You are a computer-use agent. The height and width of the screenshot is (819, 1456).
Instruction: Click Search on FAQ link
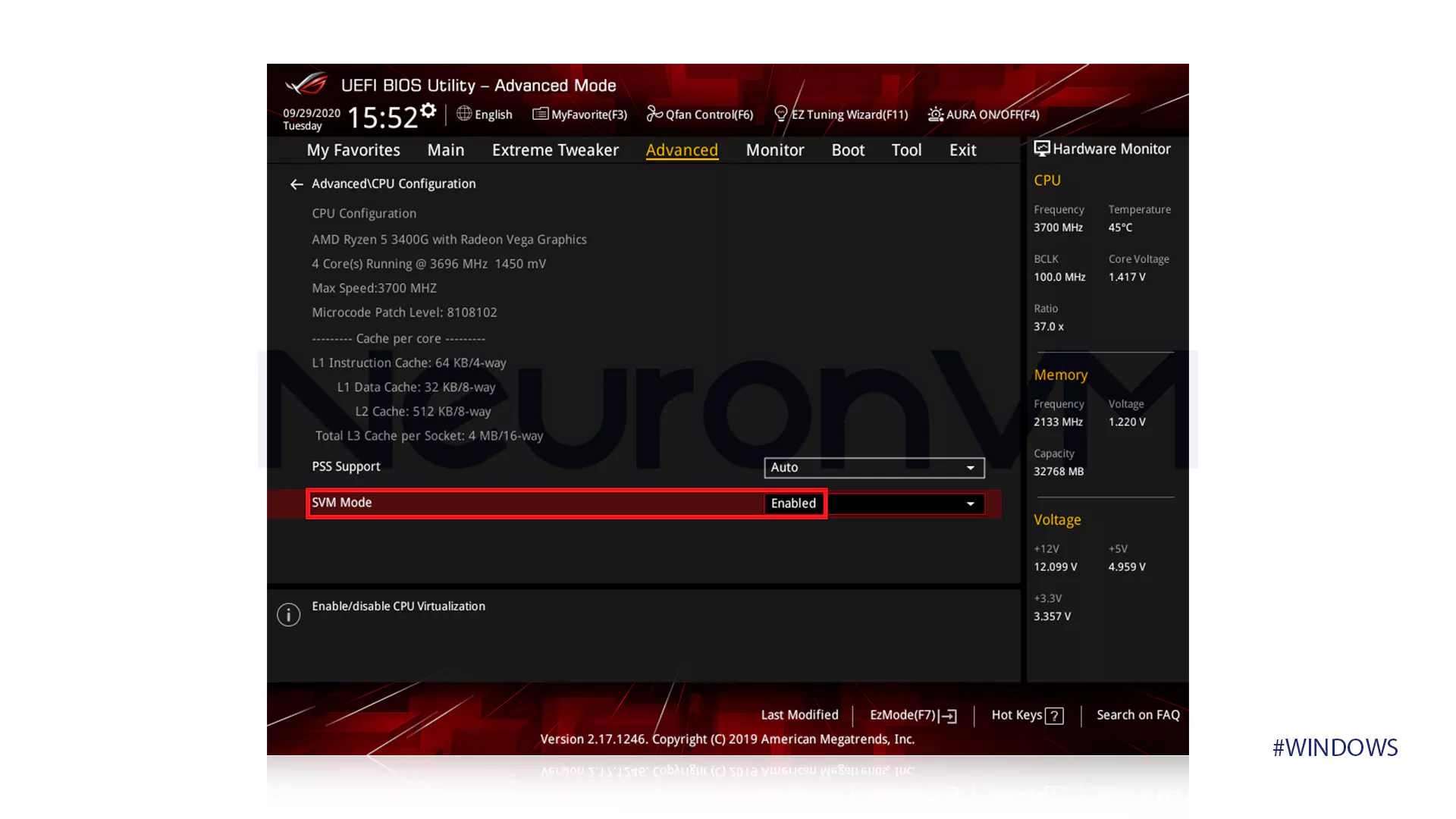tap(1137, 715)
